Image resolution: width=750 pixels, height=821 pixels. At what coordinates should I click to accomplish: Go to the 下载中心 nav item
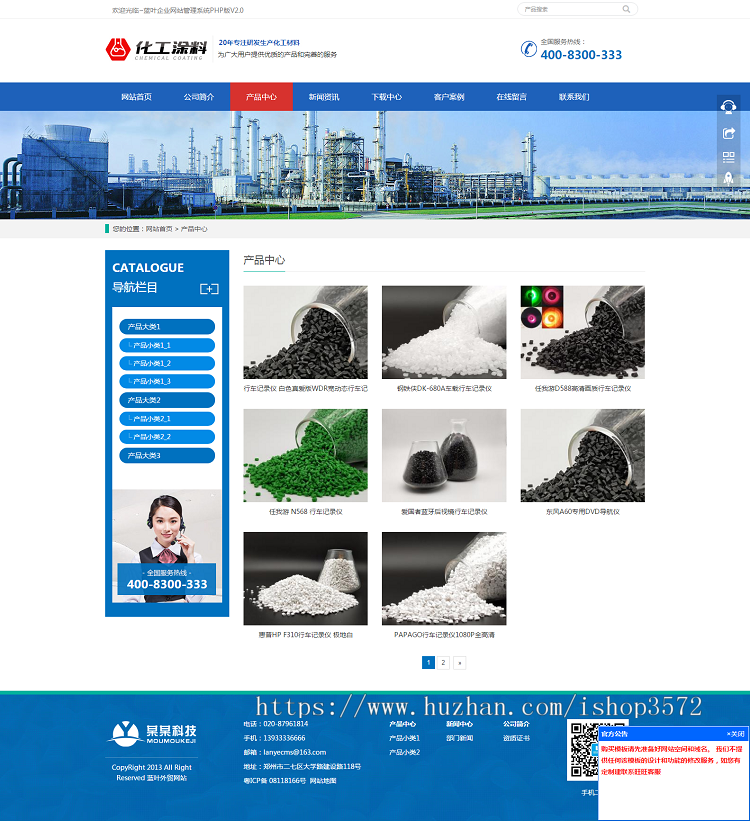point(387,97)
